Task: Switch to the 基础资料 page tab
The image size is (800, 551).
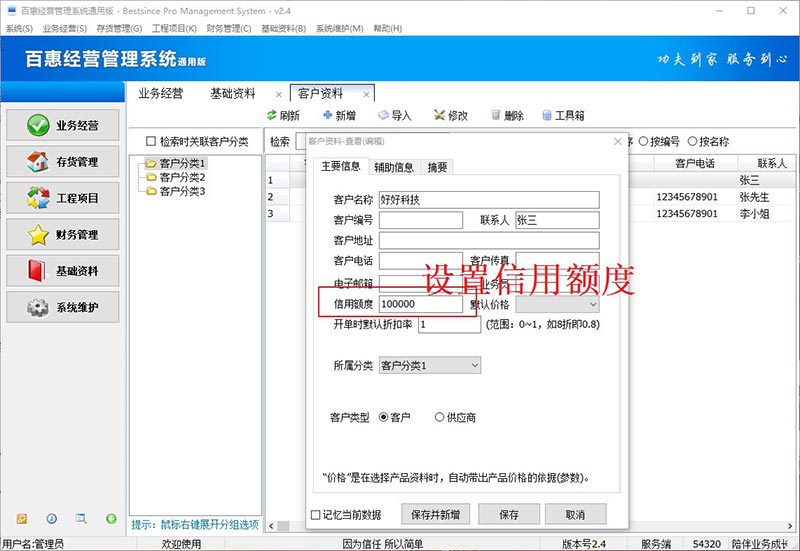Action: (233, 93)
